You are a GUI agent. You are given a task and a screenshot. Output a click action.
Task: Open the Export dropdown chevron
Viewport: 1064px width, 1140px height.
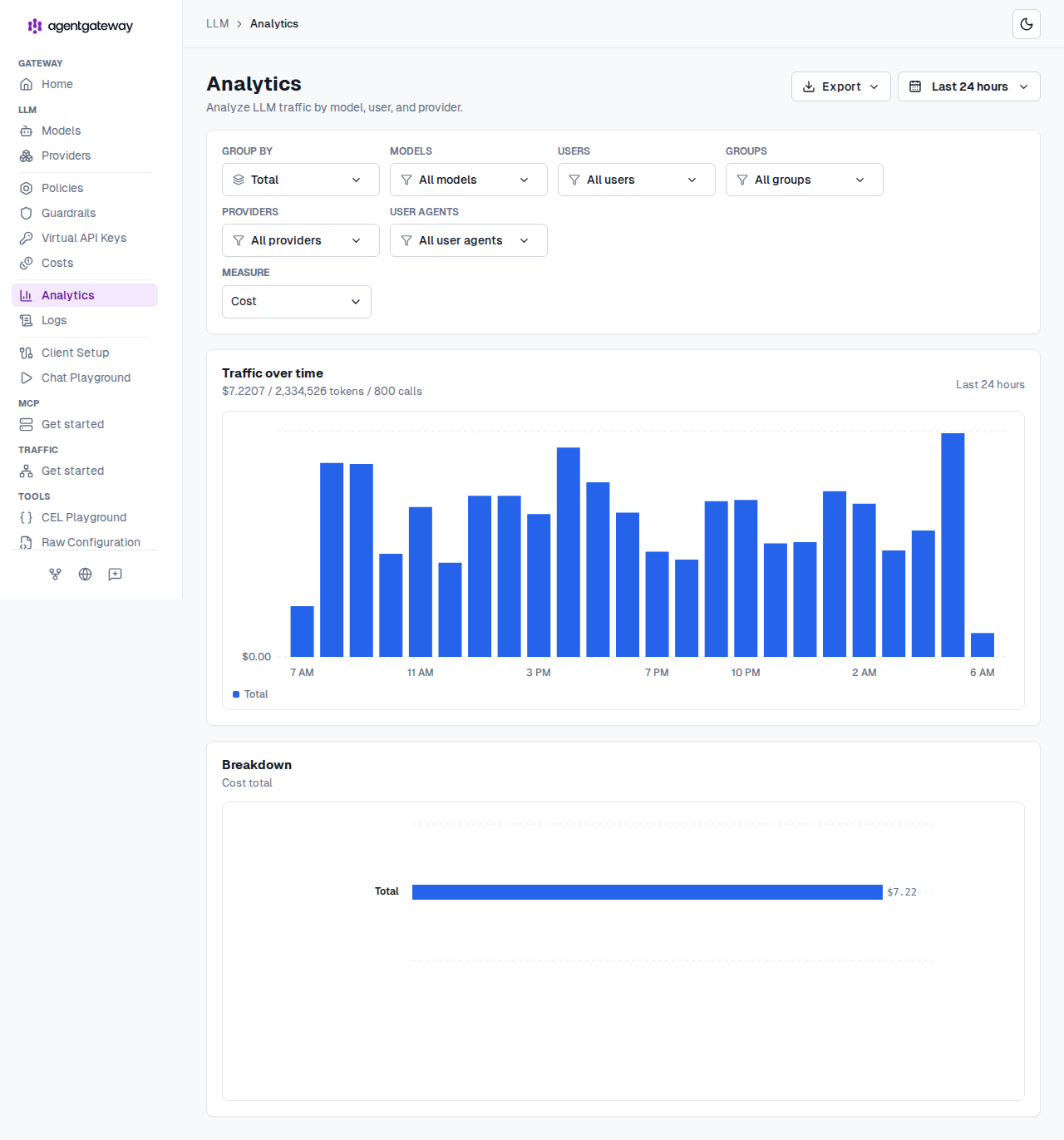click(874, 86)
